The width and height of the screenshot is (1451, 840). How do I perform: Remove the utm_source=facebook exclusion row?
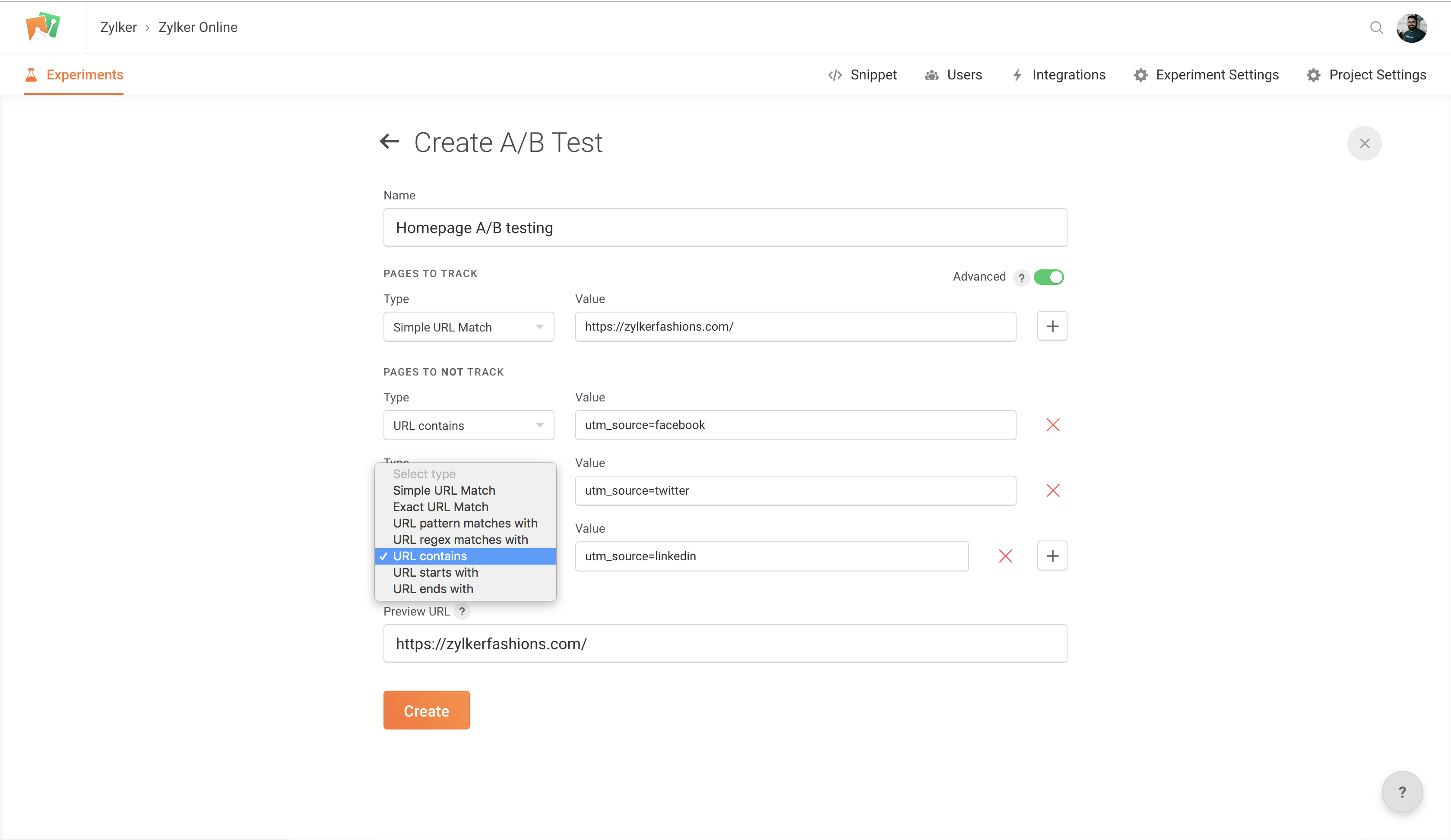1052,425
